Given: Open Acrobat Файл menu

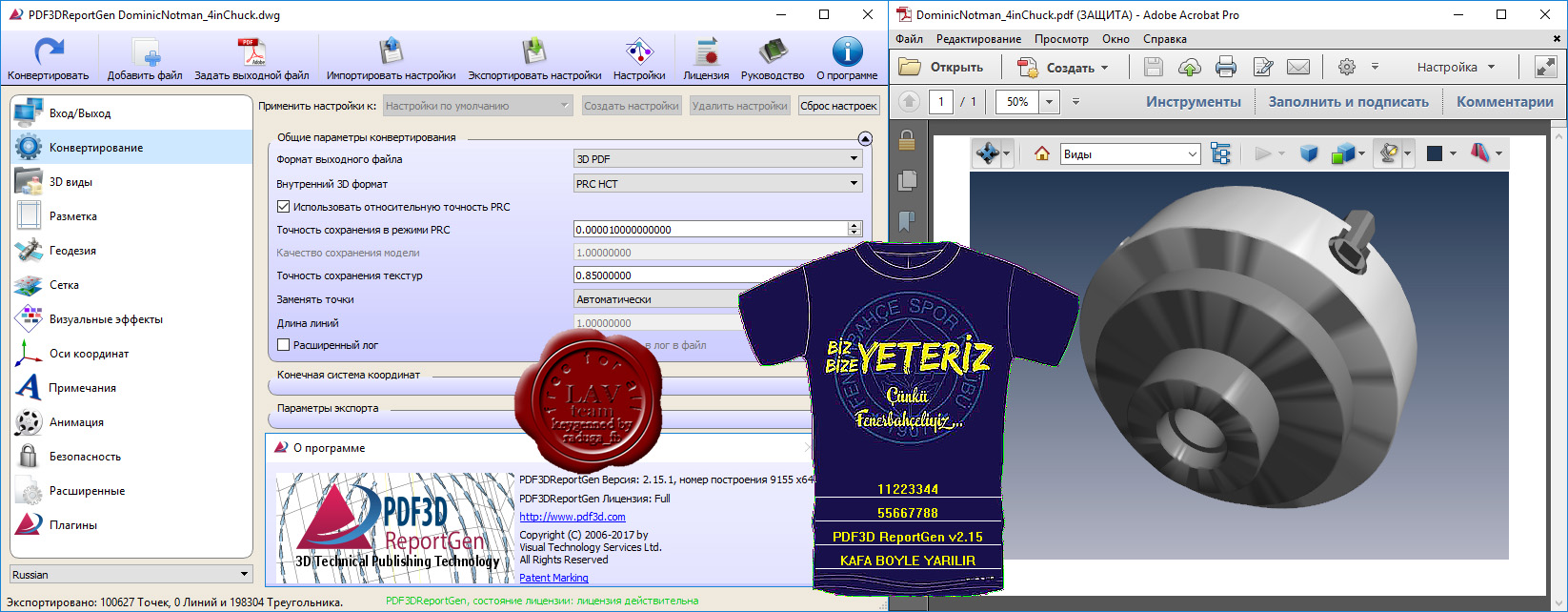Looking at the screenshot, I should [x=909, y=39].
